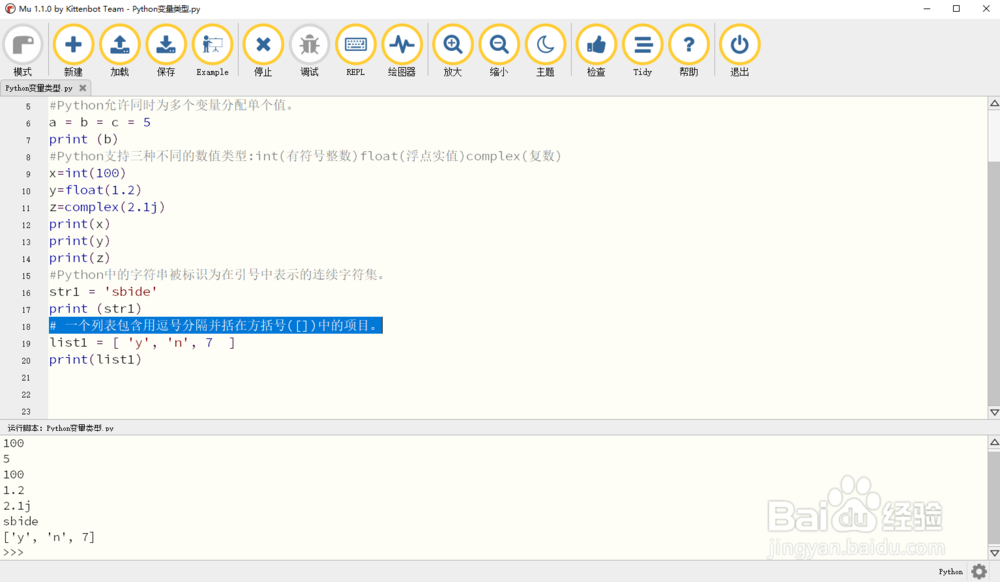
Task: Zoom in with 放大
Action: click(x=453, y=51)
